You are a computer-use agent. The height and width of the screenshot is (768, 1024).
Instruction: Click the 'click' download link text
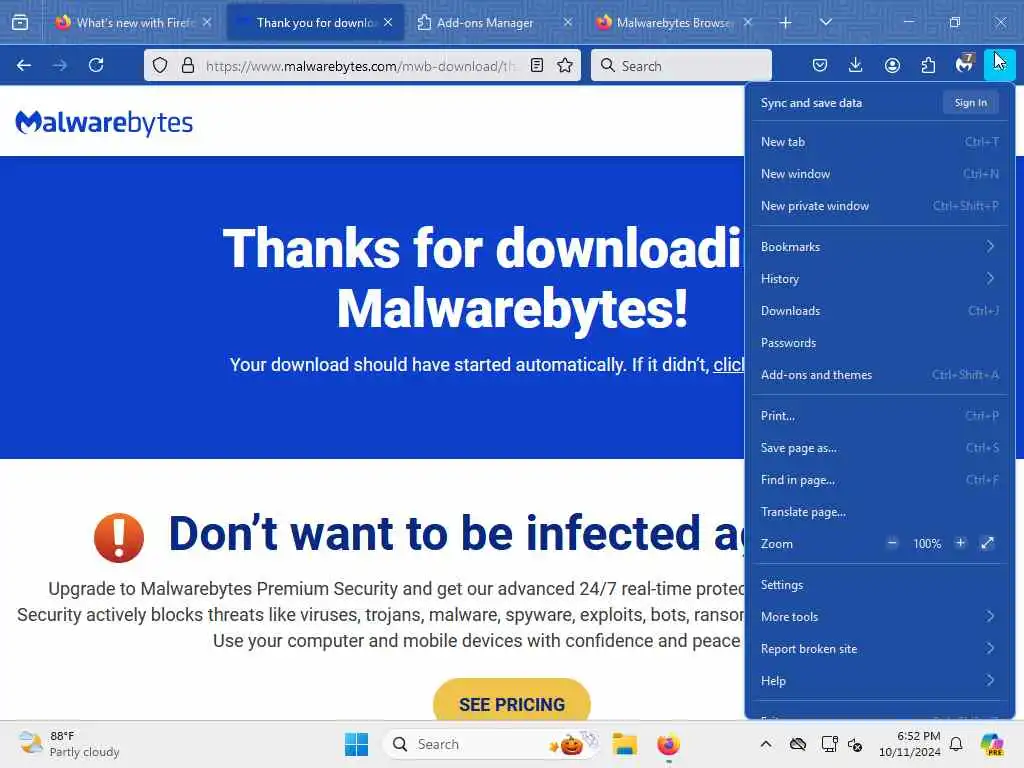[x=729, y=364]
